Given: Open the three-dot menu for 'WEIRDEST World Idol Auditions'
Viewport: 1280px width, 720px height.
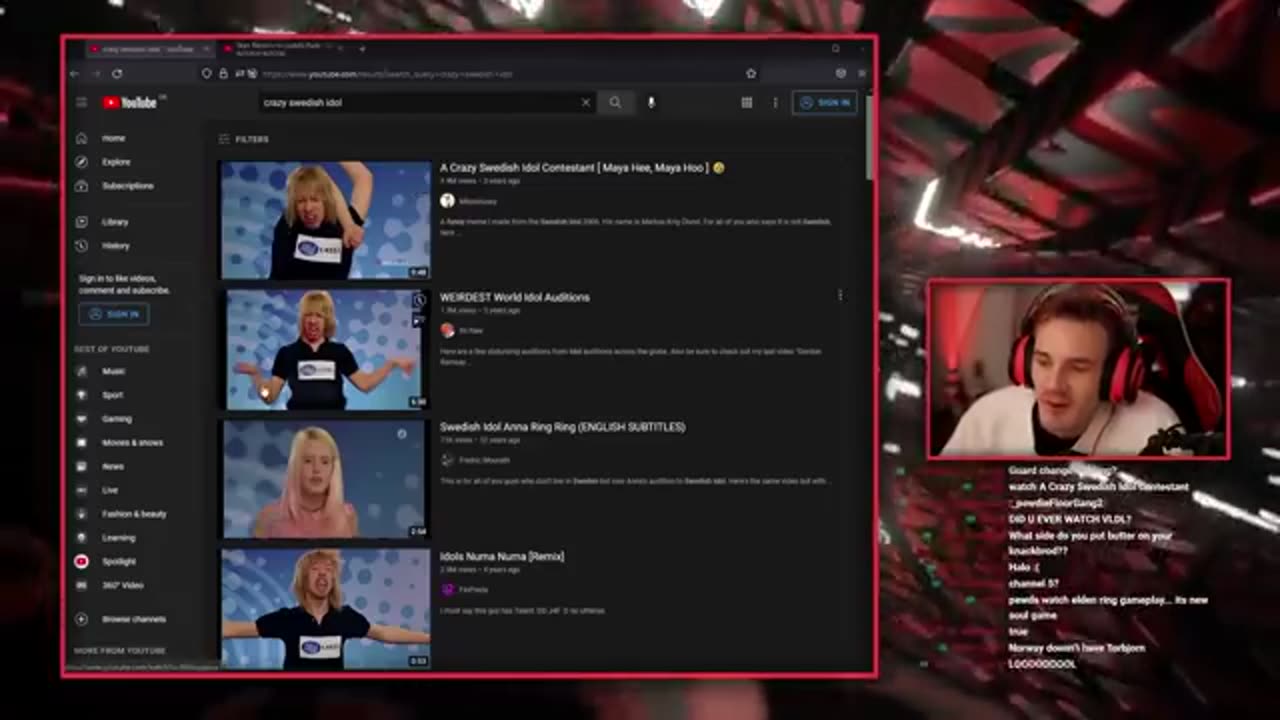Looking at the screenshot, I should (840, 296).
